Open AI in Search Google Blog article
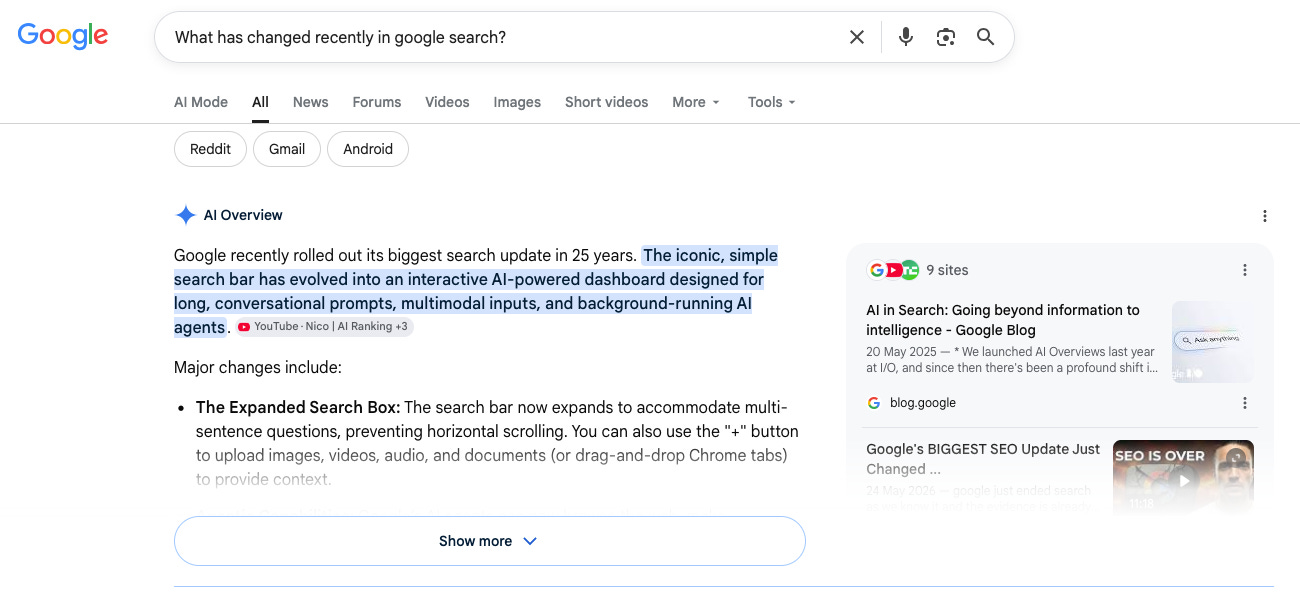The image size is (1300, 603). click(1003, 320)
